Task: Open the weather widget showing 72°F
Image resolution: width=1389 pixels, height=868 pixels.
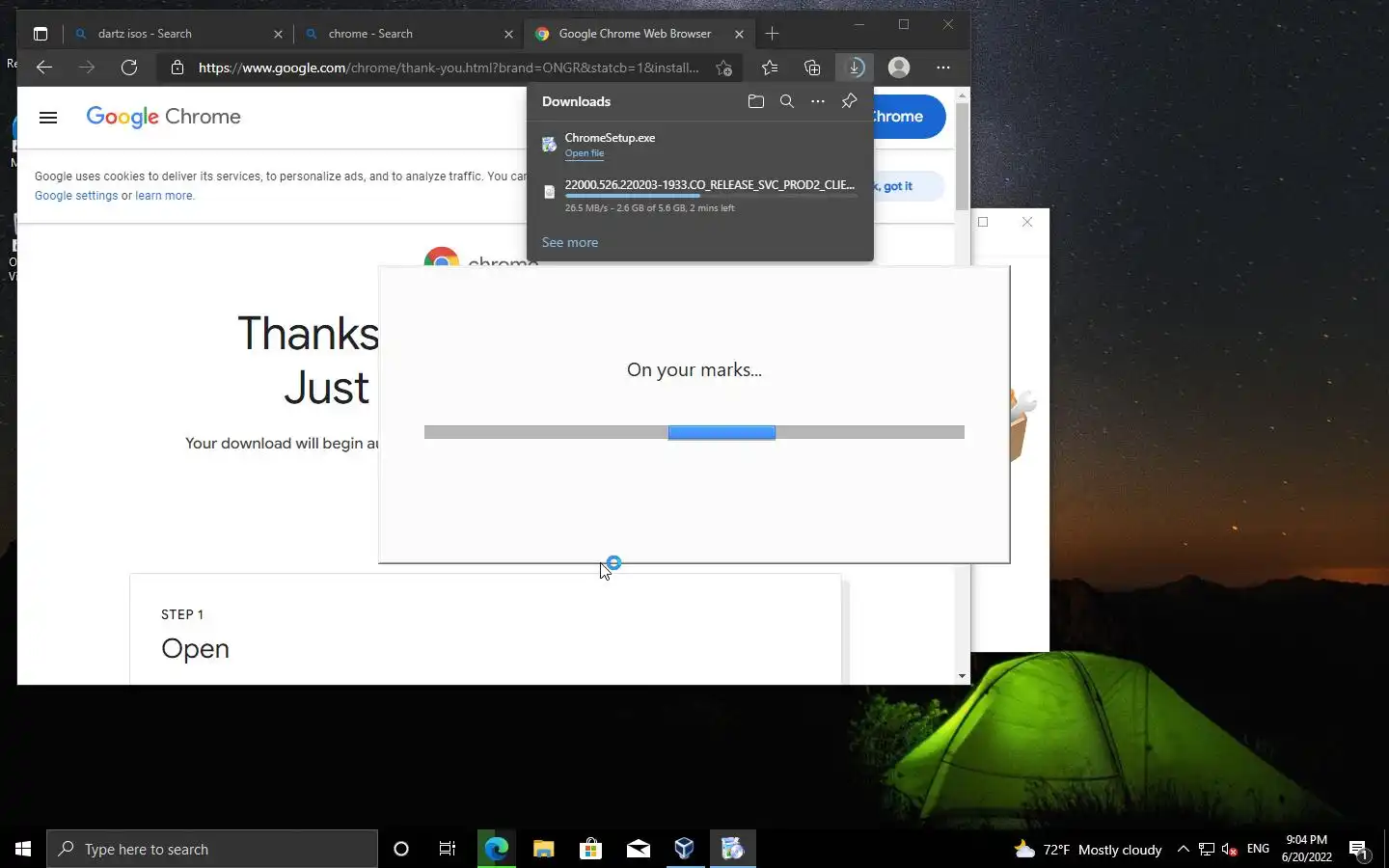Action: tap(1088, 850)
